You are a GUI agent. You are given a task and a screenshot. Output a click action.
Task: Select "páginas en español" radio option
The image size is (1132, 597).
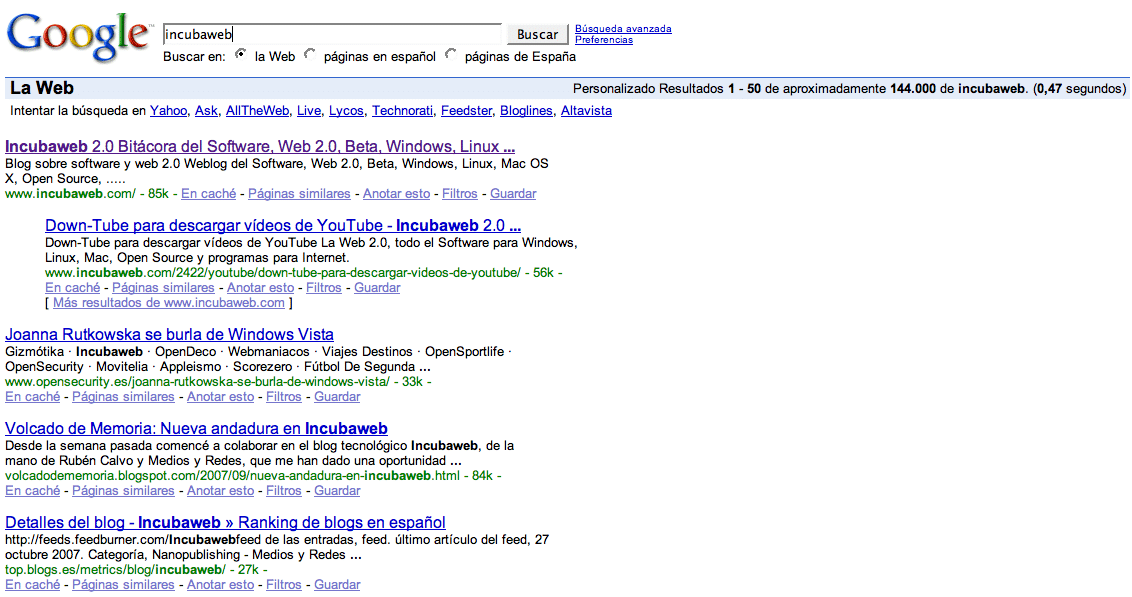click(x=310, y=55)
